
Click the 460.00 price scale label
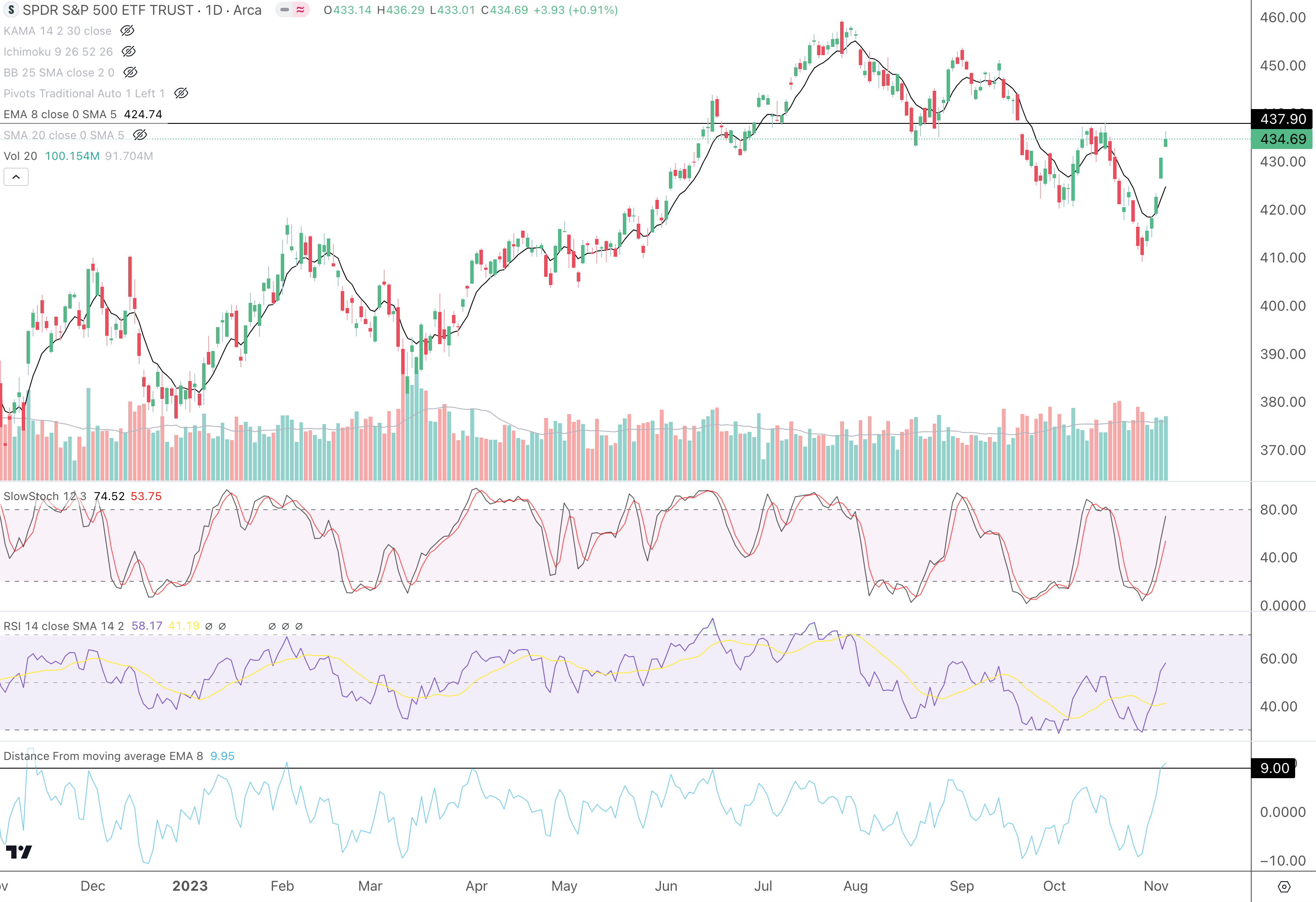(1283, 17)
